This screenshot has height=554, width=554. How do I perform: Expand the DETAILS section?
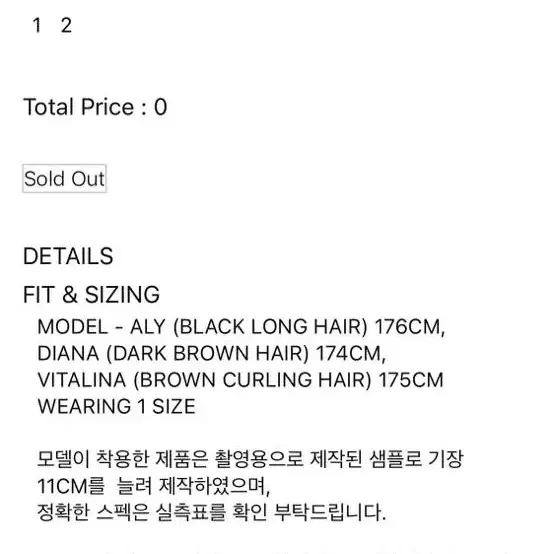(68, 256)
